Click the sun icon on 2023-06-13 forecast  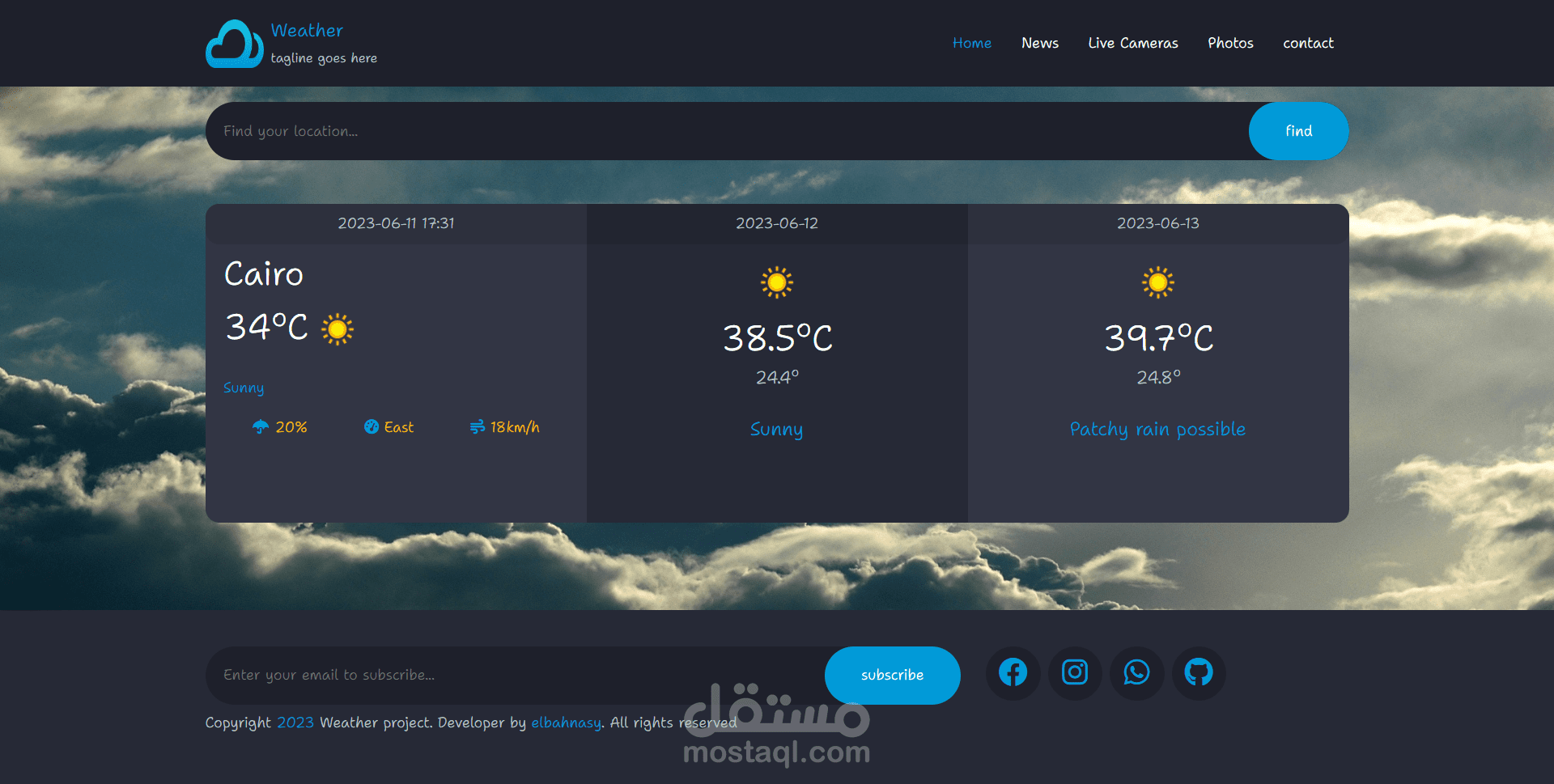[x=1157, y=282]
